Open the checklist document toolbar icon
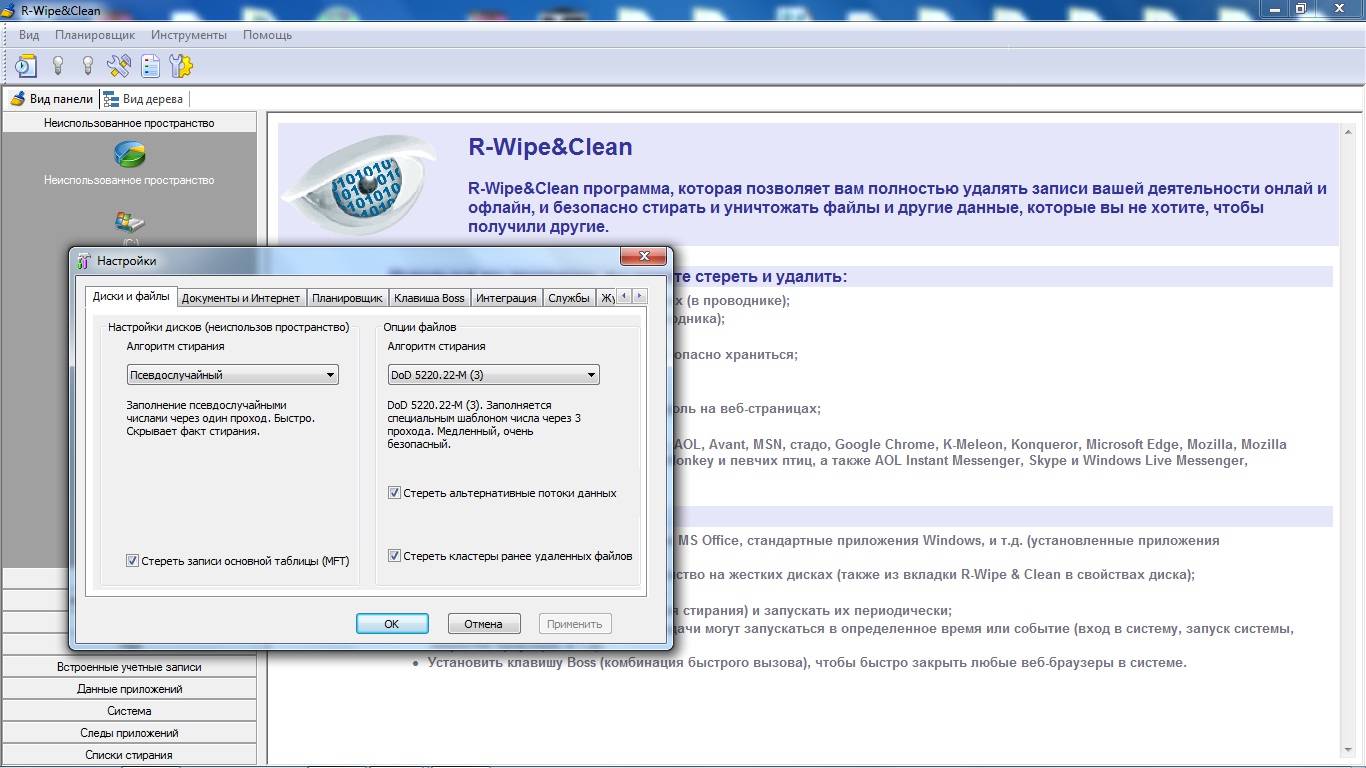This screenshot has height=768, width=1366. [150, 66]
